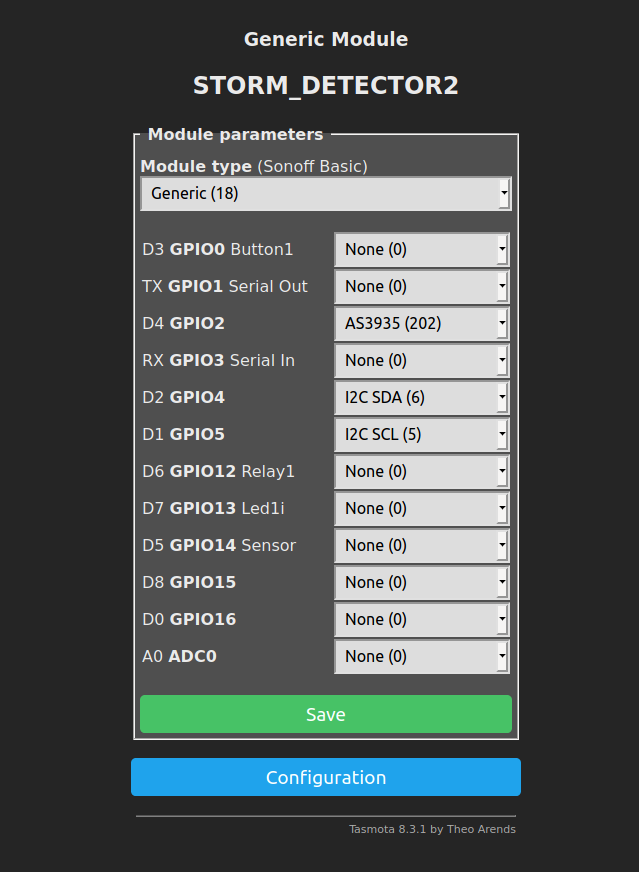Expand the D0 GPIO16 dropdown
This screenshot has height=872, width=639.
[x=421, y=619]
